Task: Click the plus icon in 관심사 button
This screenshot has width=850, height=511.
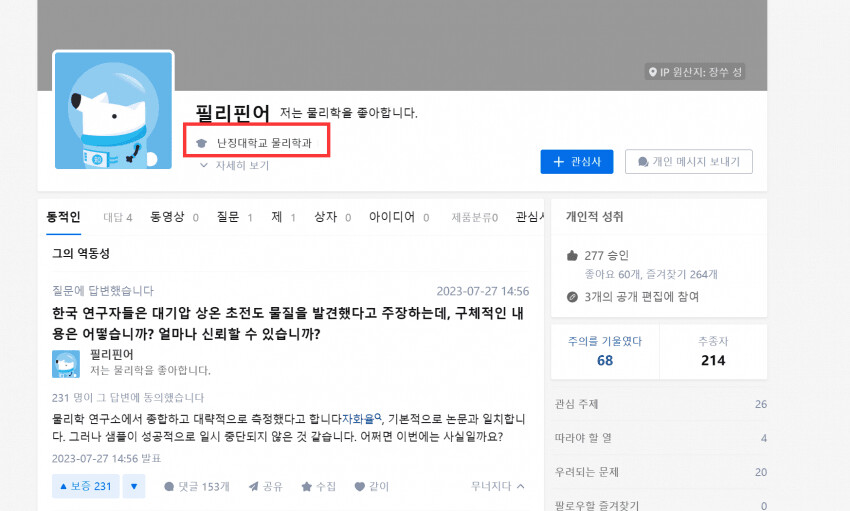Action: (558, 161)
